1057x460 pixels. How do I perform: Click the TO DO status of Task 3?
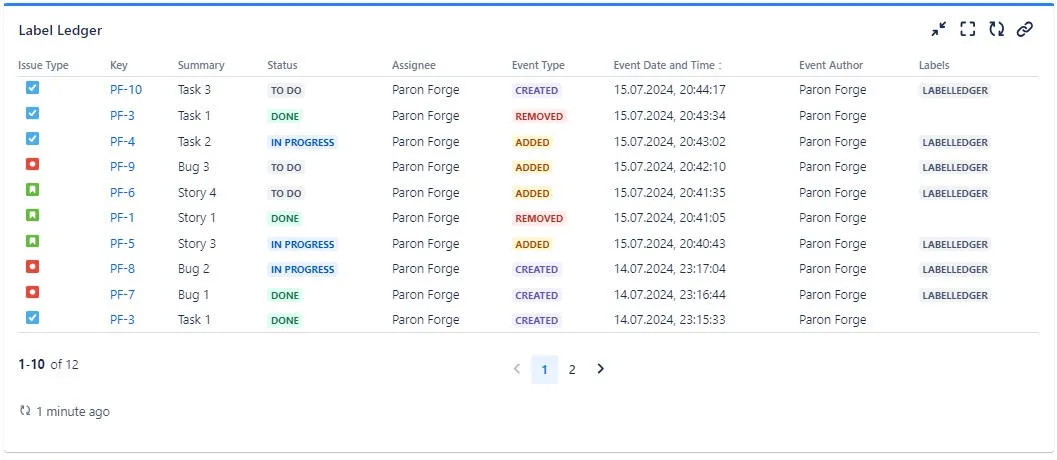[x=286, y=90]
